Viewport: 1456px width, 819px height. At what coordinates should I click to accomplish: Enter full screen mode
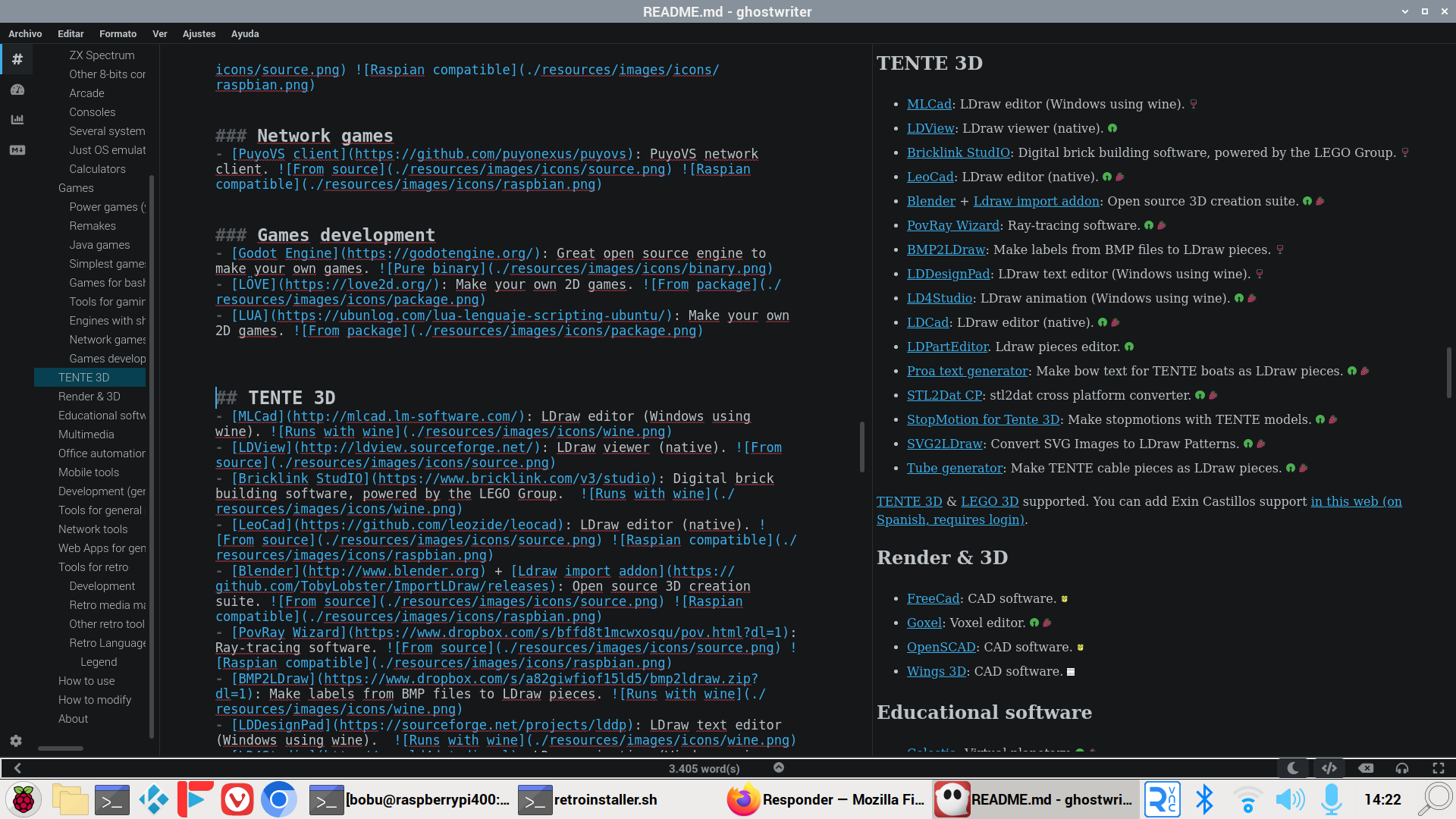tap(1439, 768)
